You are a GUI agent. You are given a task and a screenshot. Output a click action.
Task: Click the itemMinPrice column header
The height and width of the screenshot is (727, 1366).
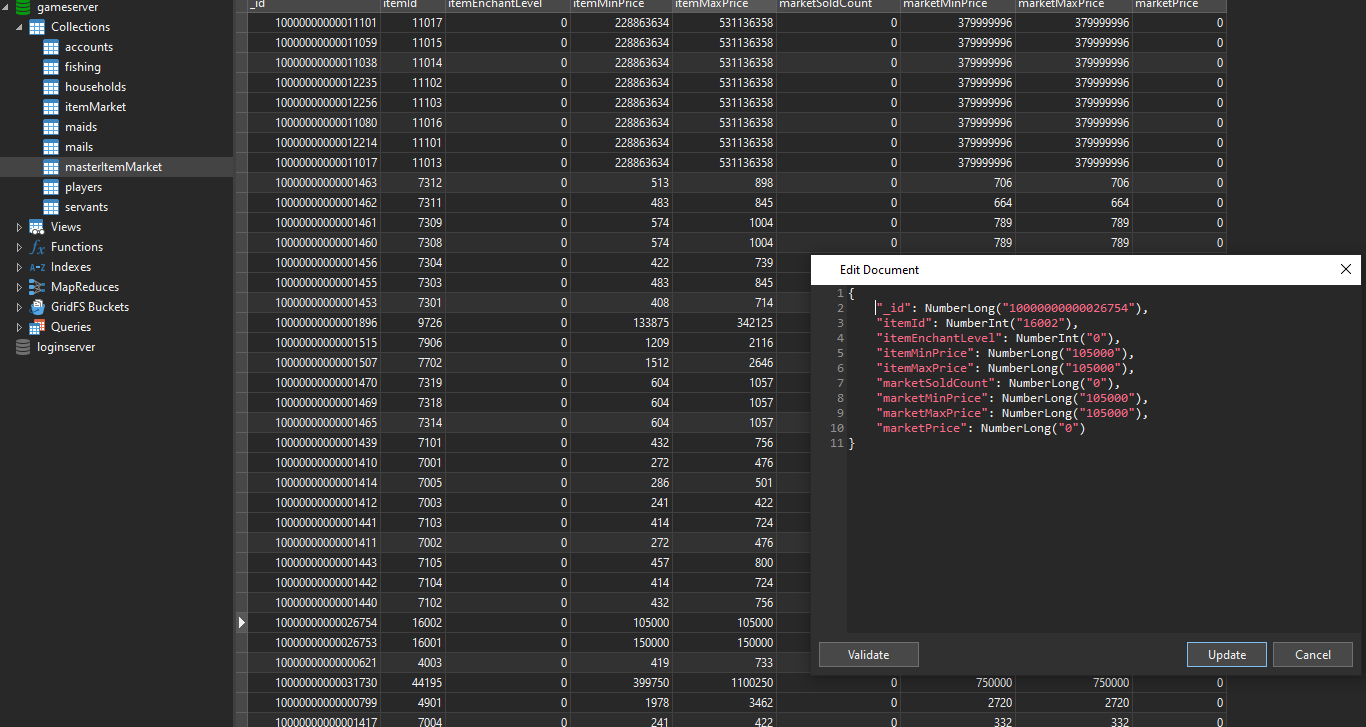[x=620, y=5]
